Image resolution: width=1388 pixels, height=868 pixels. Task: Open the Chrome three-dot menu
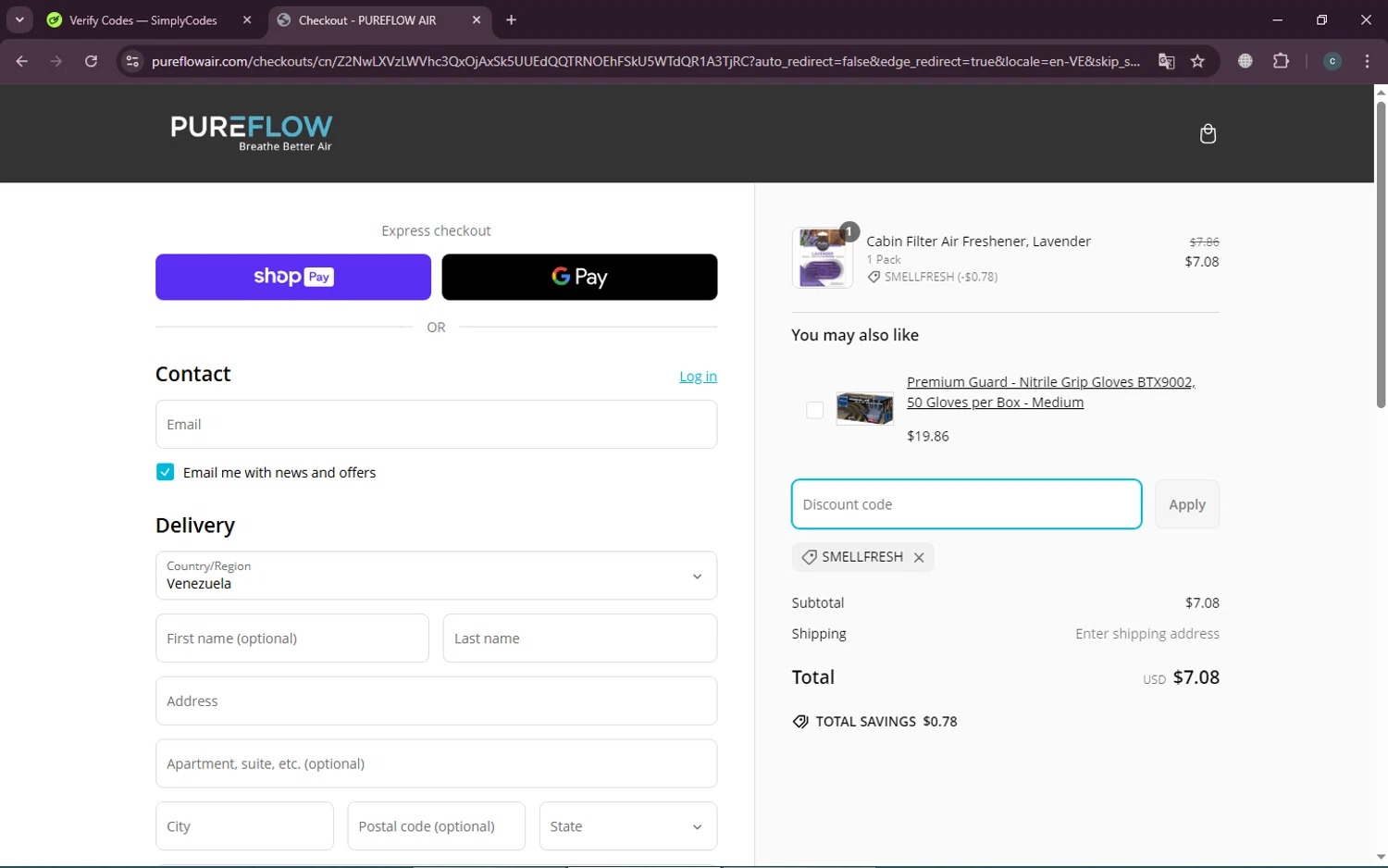tap(1367, 61)
